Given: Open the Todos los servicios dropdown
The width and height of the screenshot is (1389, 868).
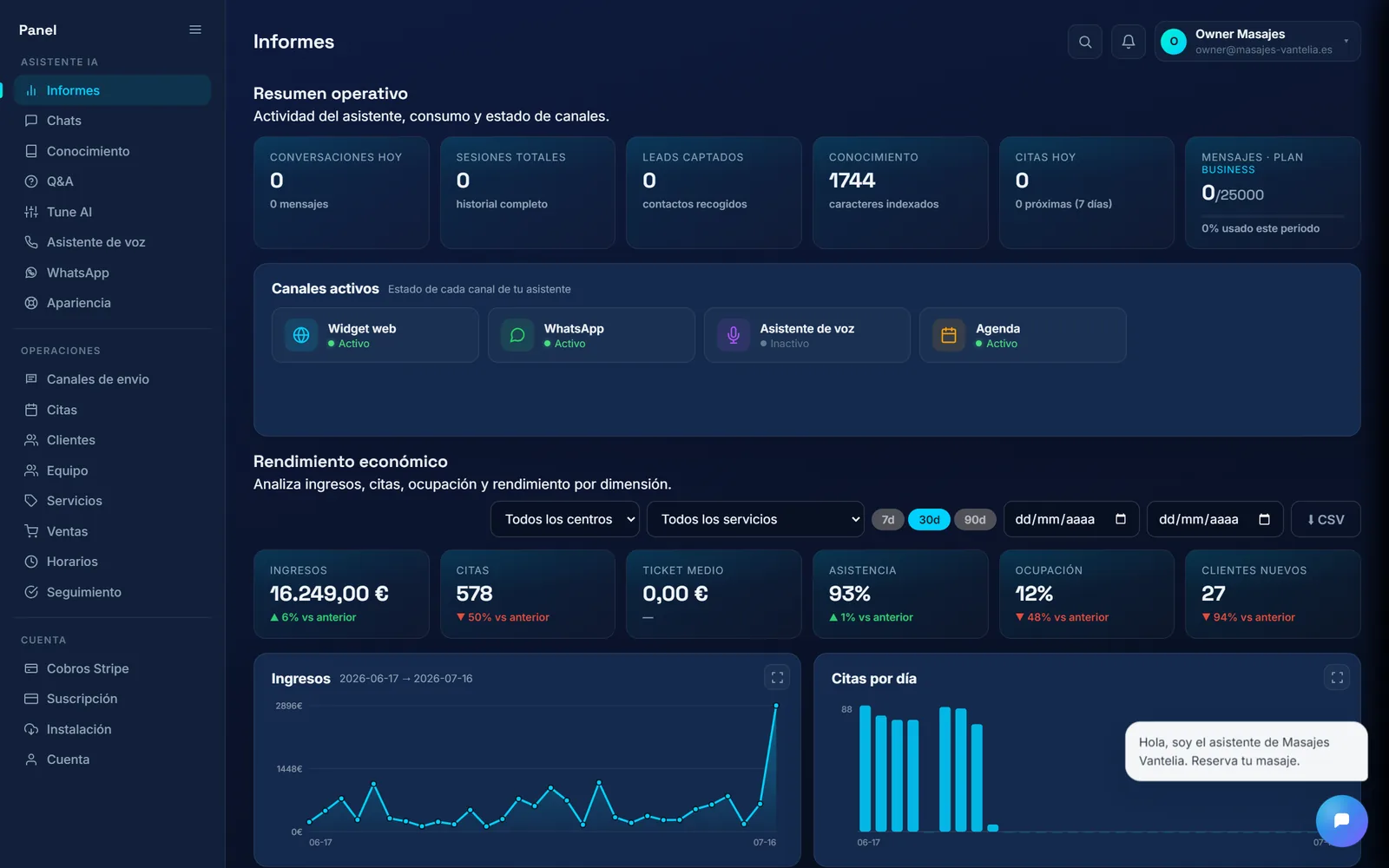Looking at the screenshot, I should pos(755,519).
